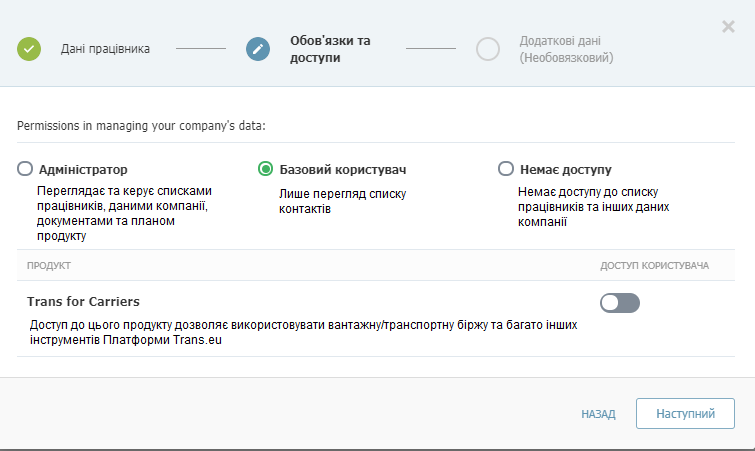
Task: Click the Доступ до цього продукту description
Action: (303, 332)
